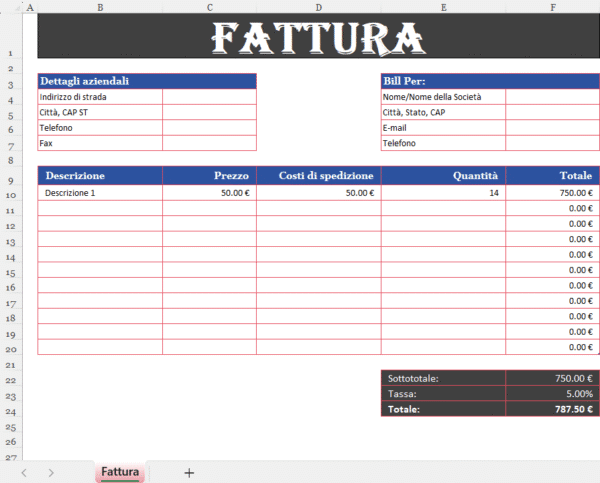Viewport: 600px width, 483px height.
Task: Click empty field beside Nome/Nome della Società
Action: click(x=553, y=97)
